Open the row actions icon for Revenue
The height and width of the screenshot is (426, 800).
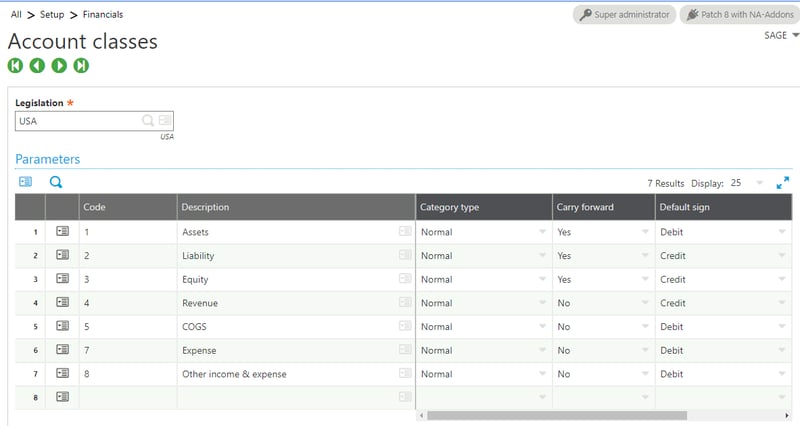62,303
